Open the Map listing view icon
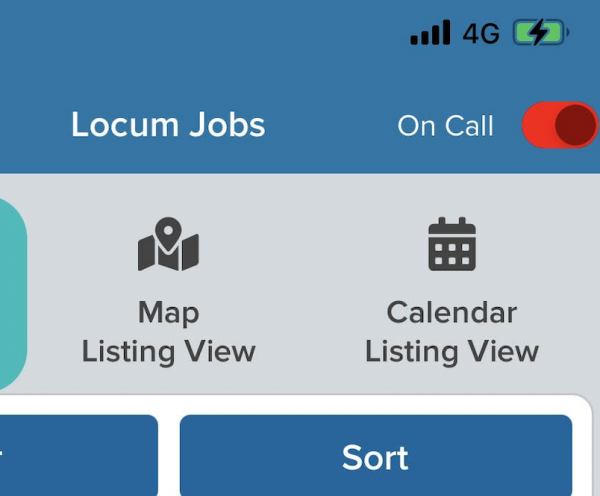 tap(168, 244)
